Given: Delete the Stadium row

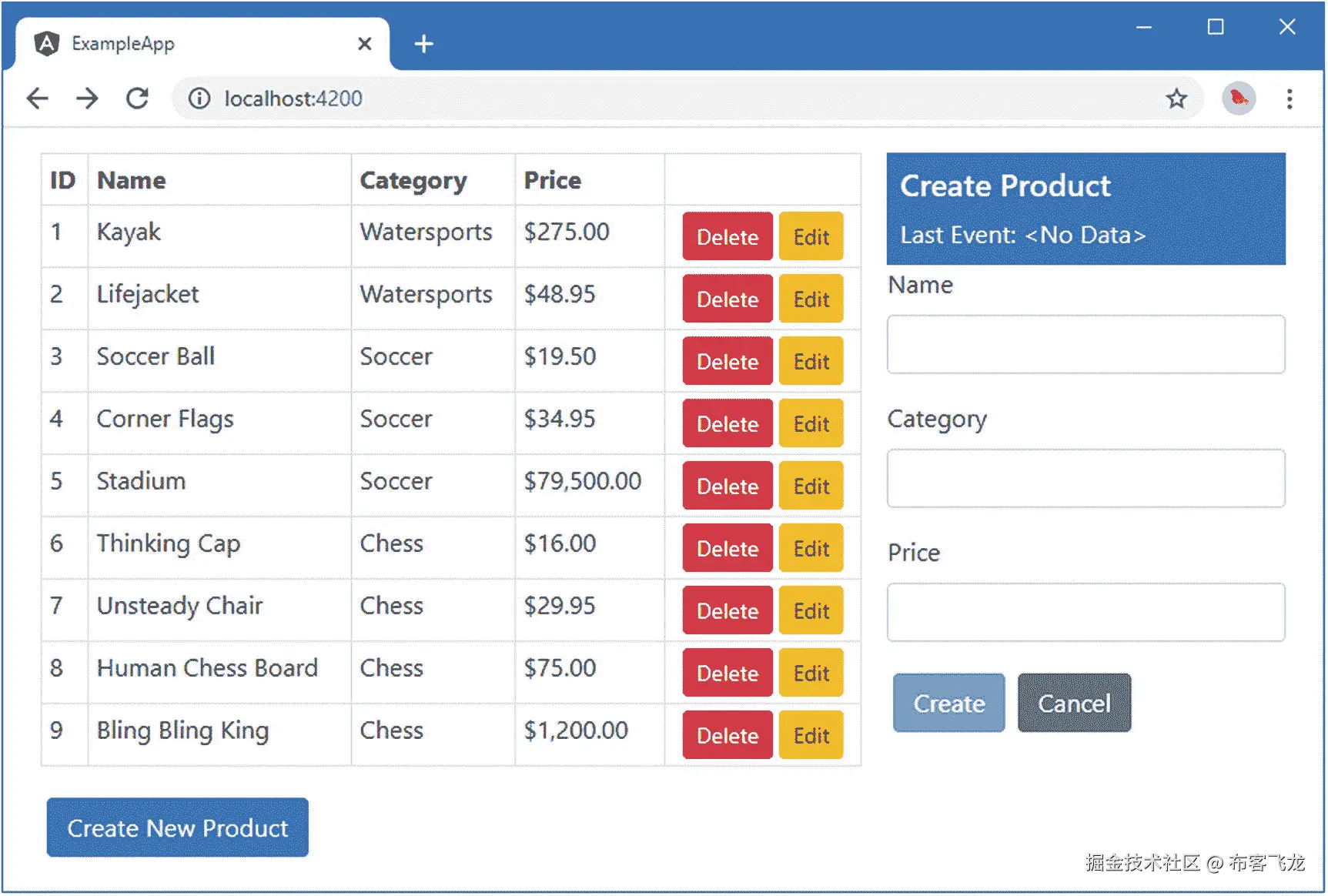Looking at the screenshot, I should (727, 486).
